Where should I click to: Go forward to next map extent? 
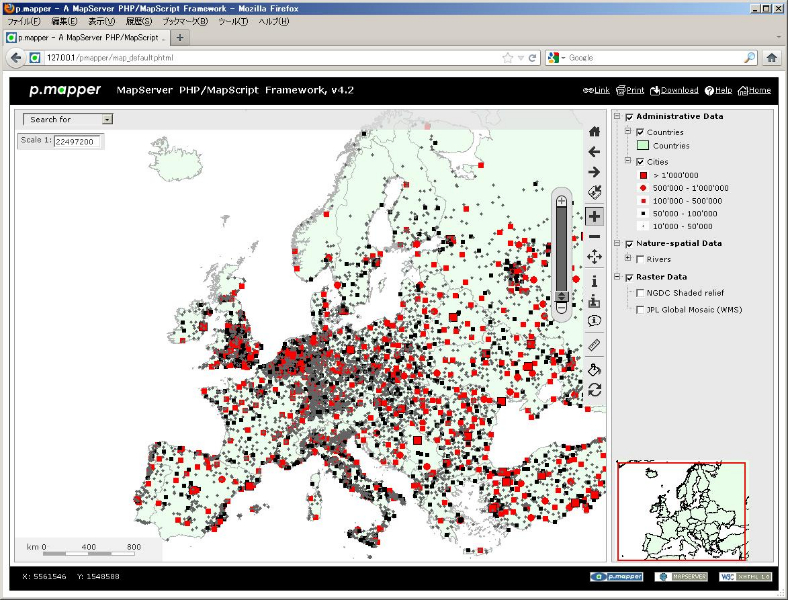coord(594,172)
